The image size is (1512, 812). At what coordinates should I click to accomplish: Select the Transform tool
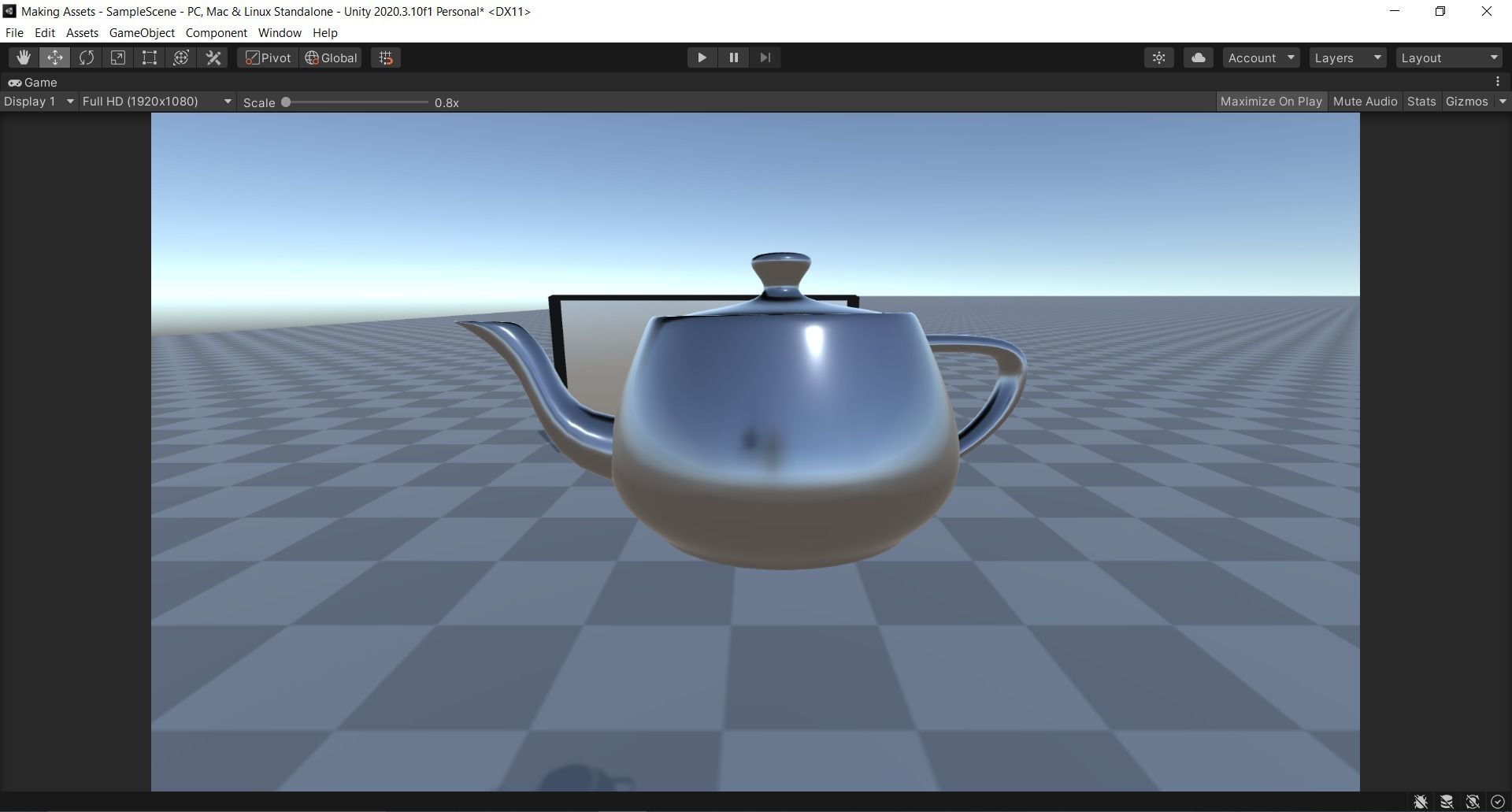pyautogui.click(x=181, y=57)
